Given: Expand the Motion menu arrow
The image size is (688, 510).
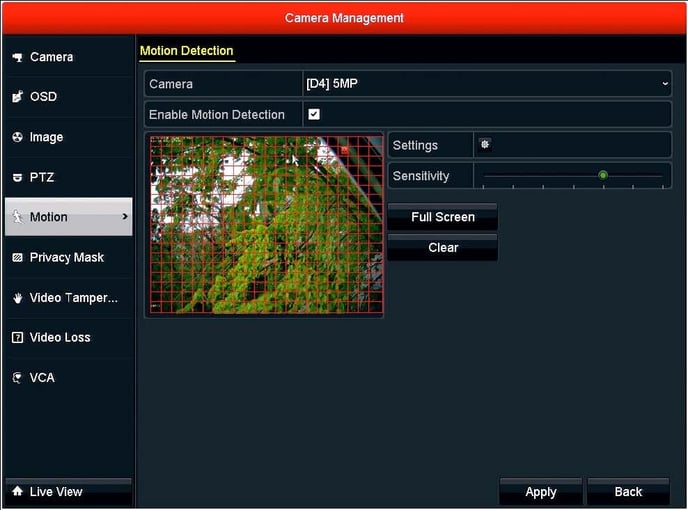Looking at the screenshot, I should [x=125, y=217].
